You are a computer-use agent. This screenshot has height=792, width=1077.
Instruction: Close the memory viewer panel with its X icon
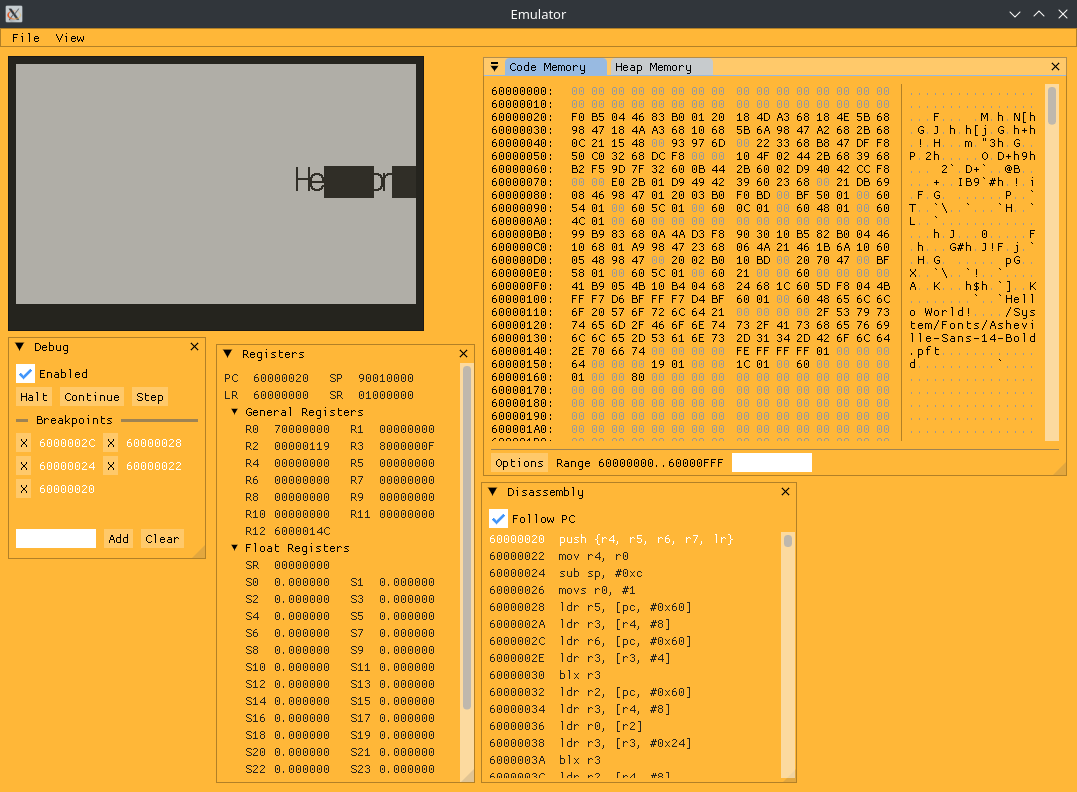1055,66
